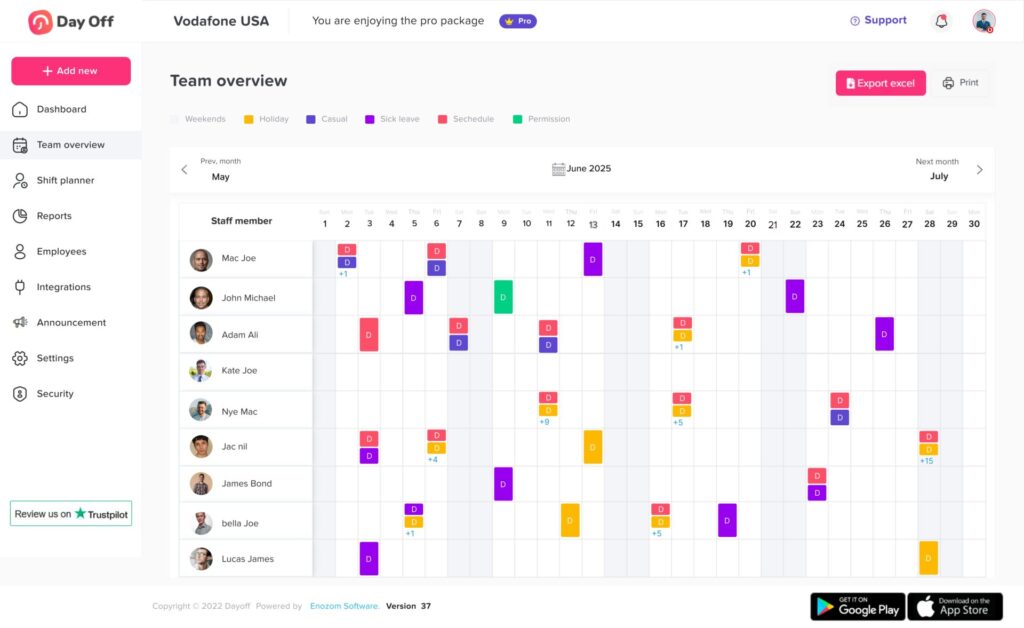The width and height of the screenshot is (1024, 628).
Task: Open Announcement from the sidebar
Action: click(x=71, y=323)
